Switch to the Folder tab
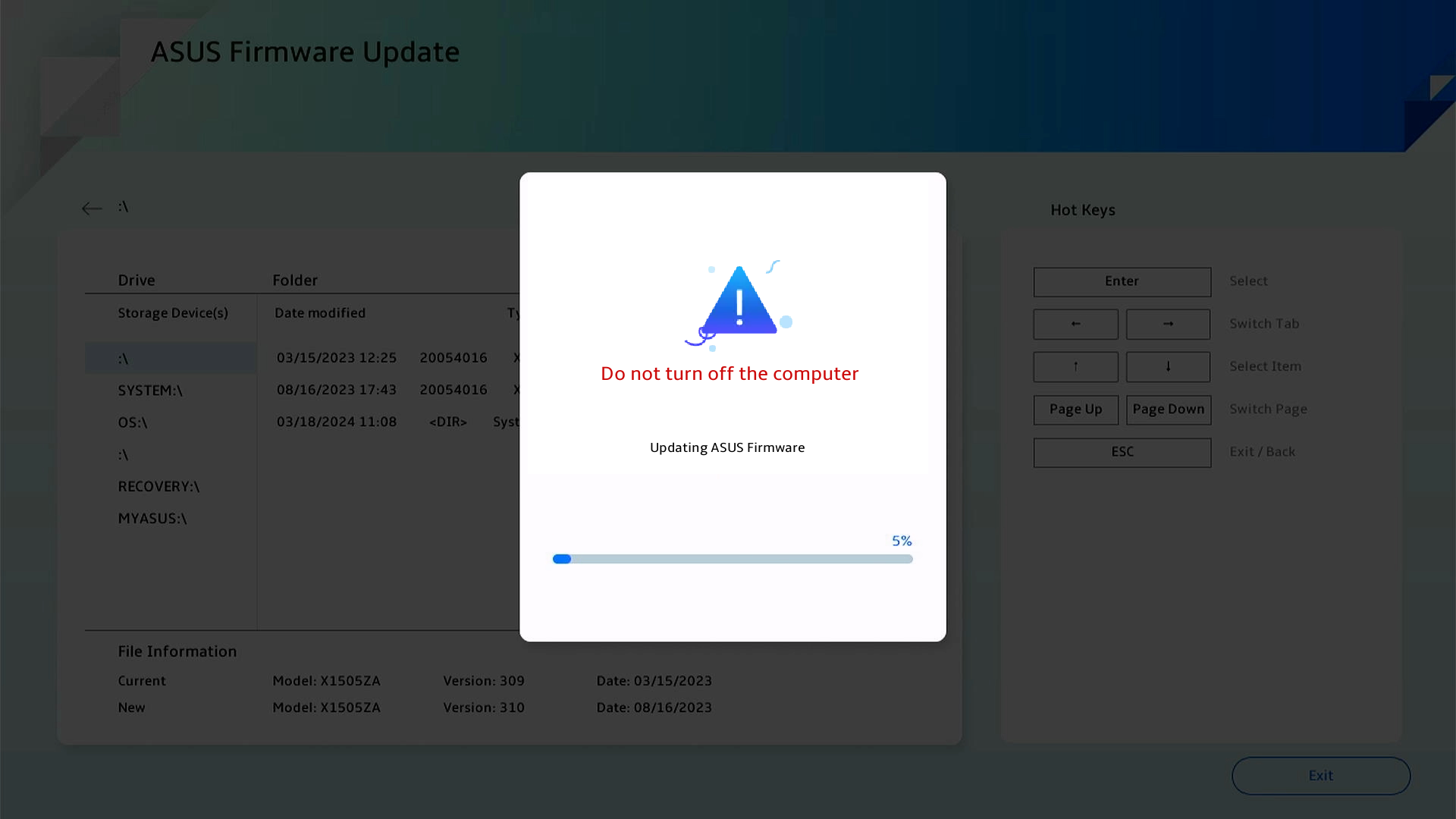 [x=295, y=281]
